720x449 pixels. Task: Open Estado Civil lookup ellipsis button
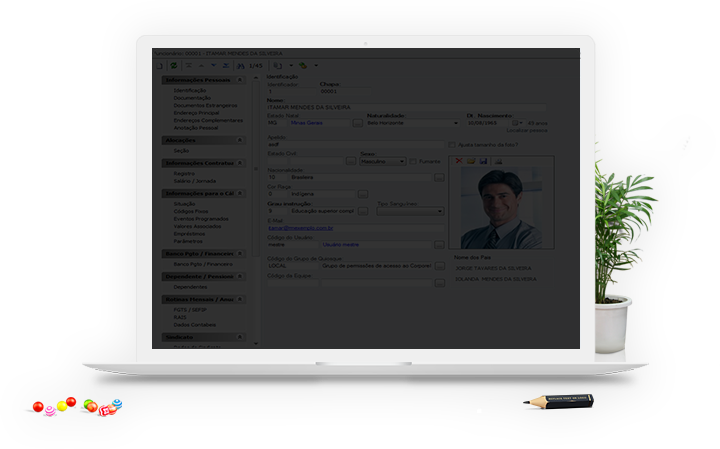pos(351,161)
